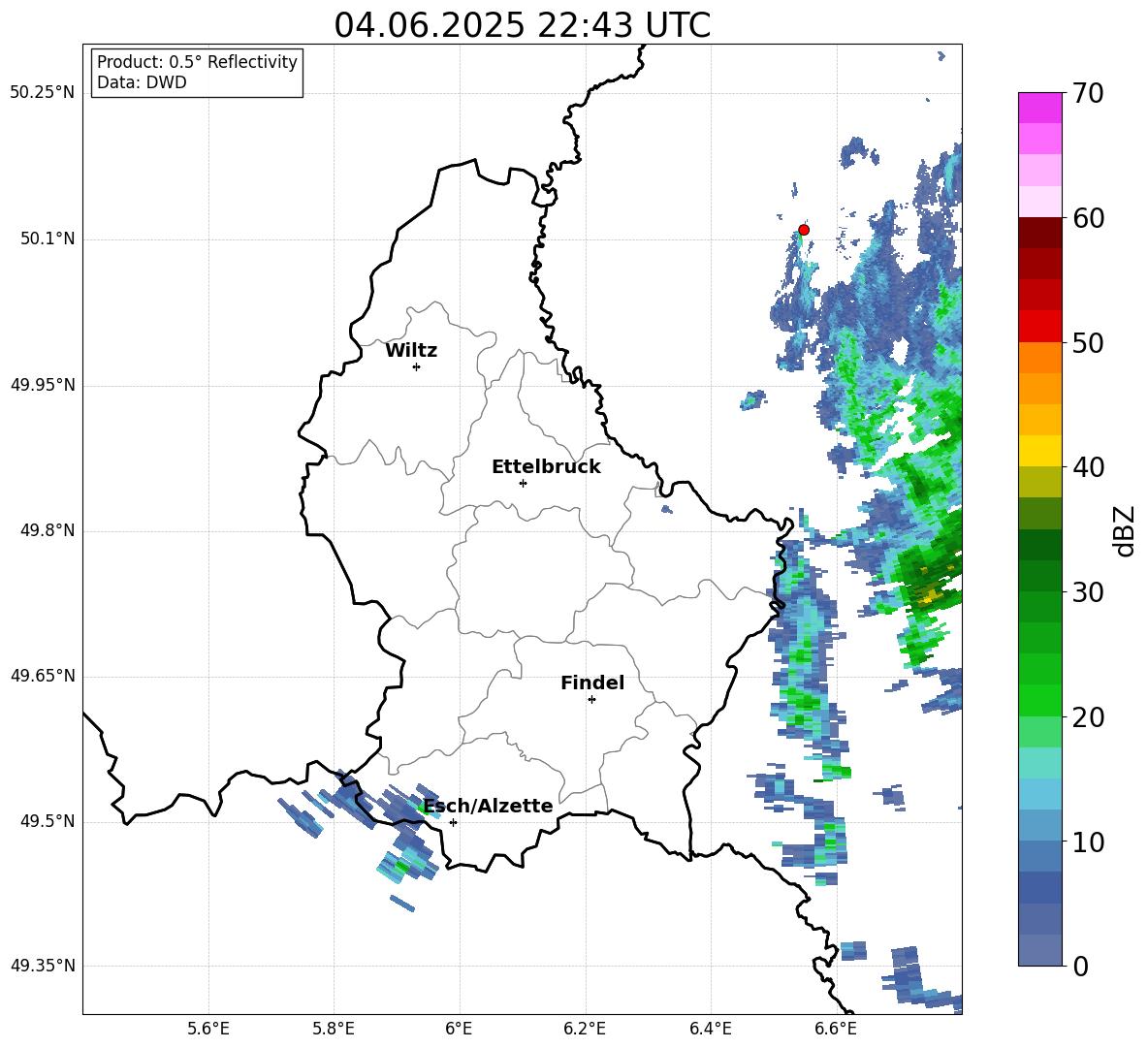Click the 40 colorbar tick label
The height and width of the screenshot is (1048, 1148).
tap(1088, 467)
